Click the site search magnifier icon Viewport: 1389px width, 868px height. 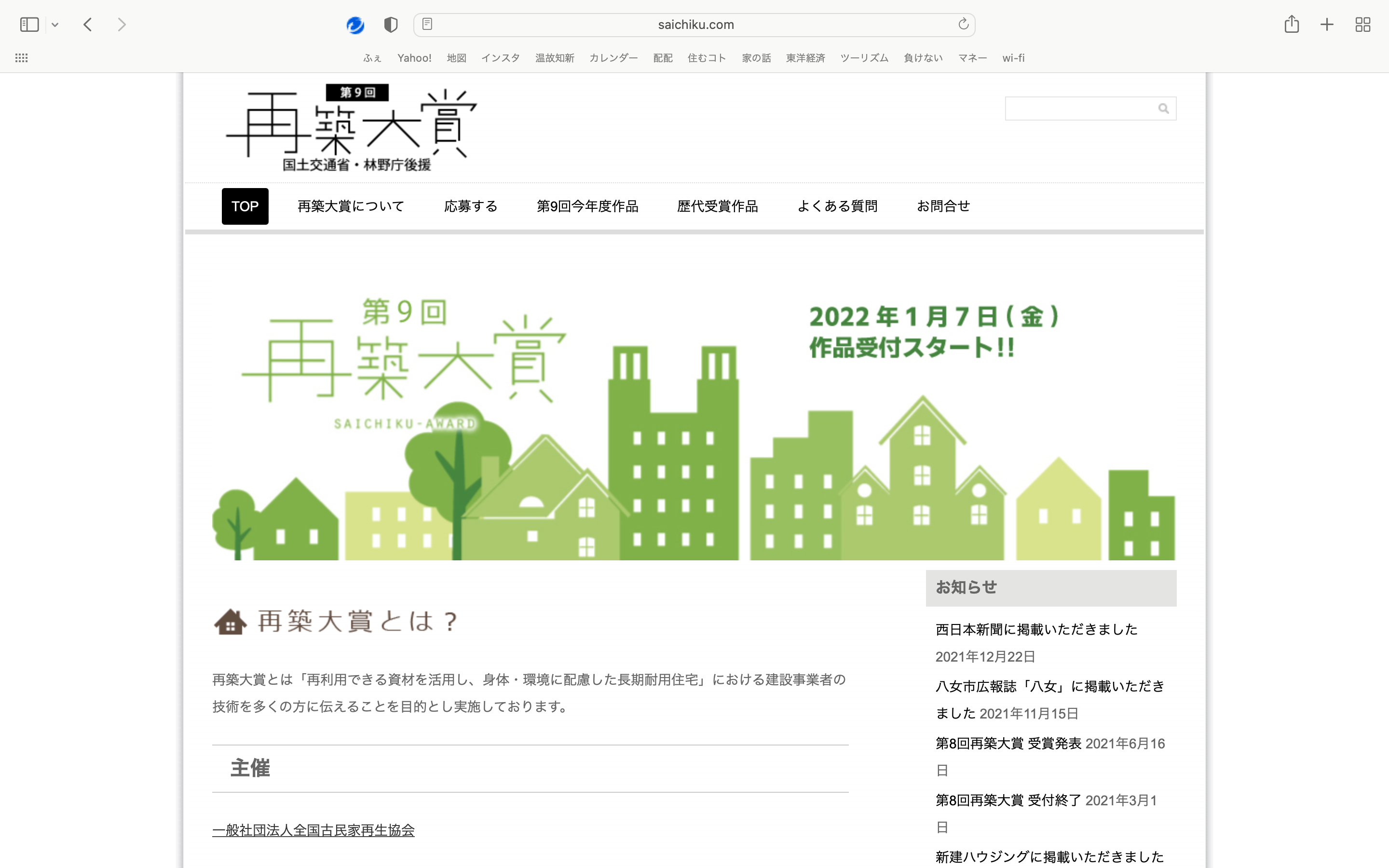[1163, 108]
